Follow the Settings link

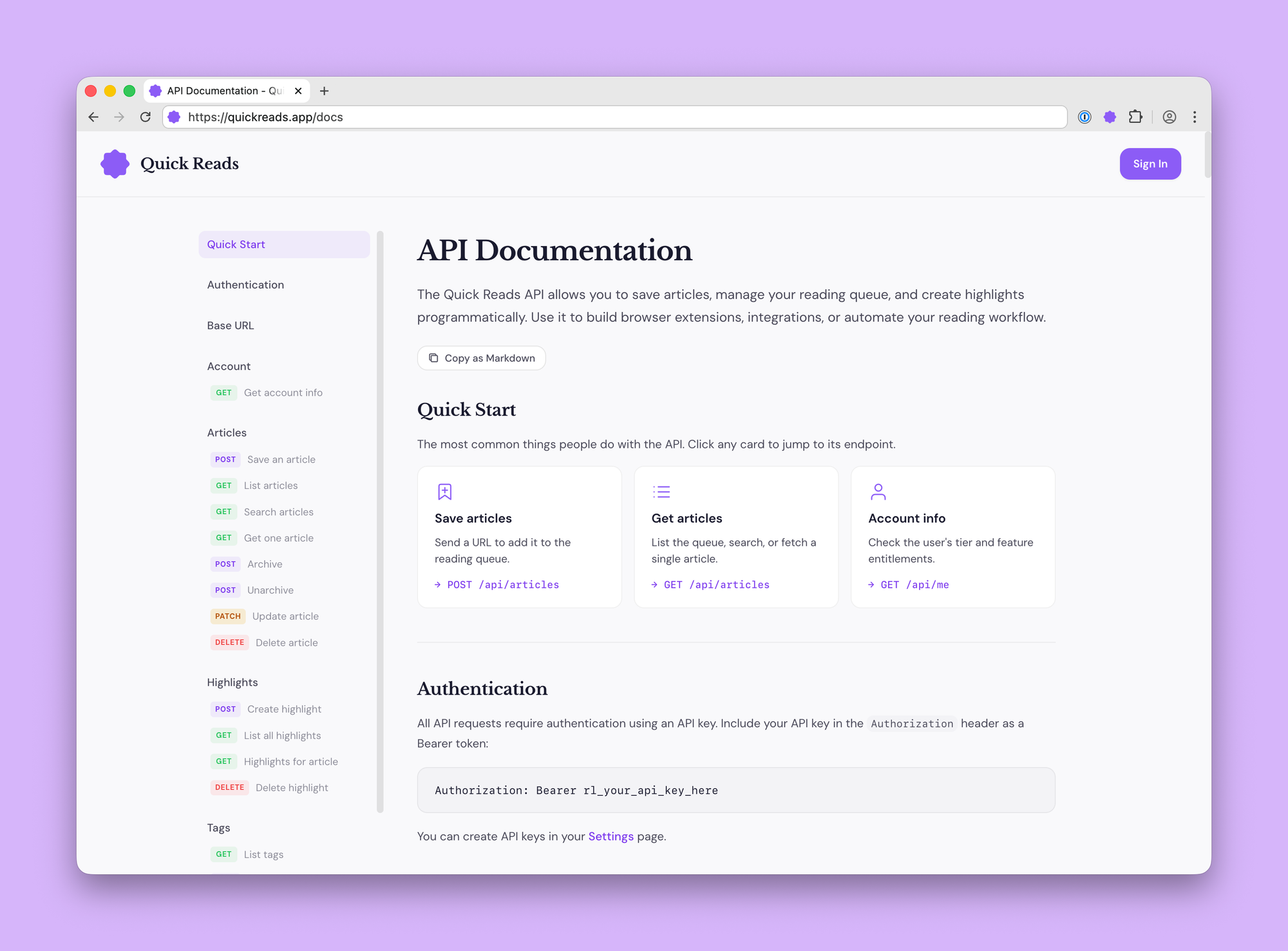click(611, 836)
